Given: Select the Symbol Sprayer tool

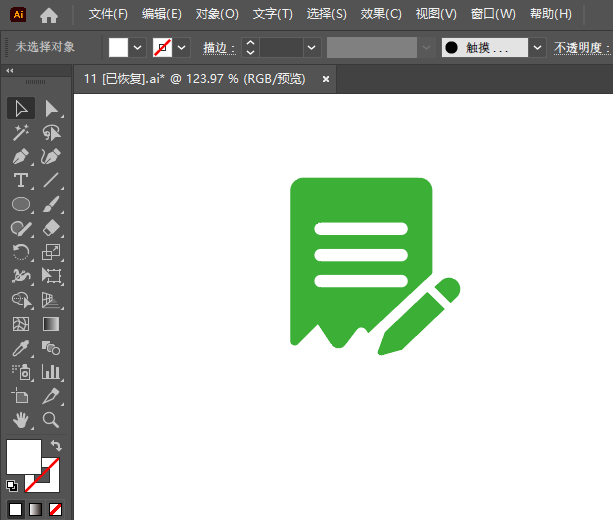Looking at the screenshot, I should tap(21, 372).
